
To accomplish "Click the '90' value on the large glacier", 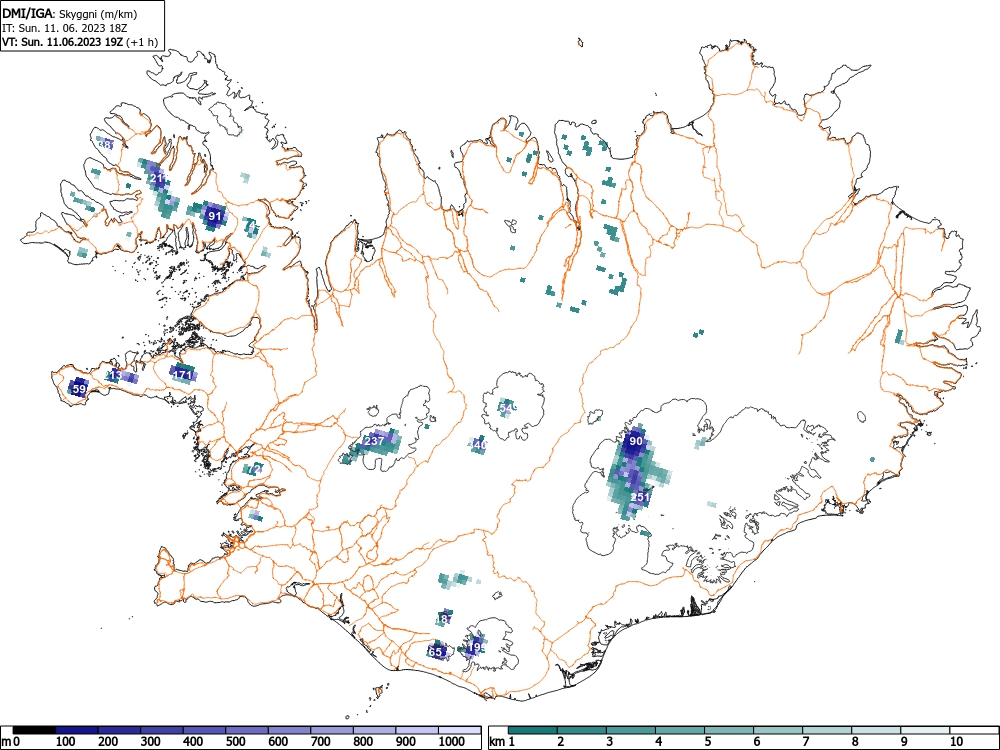I will (636, 441).
